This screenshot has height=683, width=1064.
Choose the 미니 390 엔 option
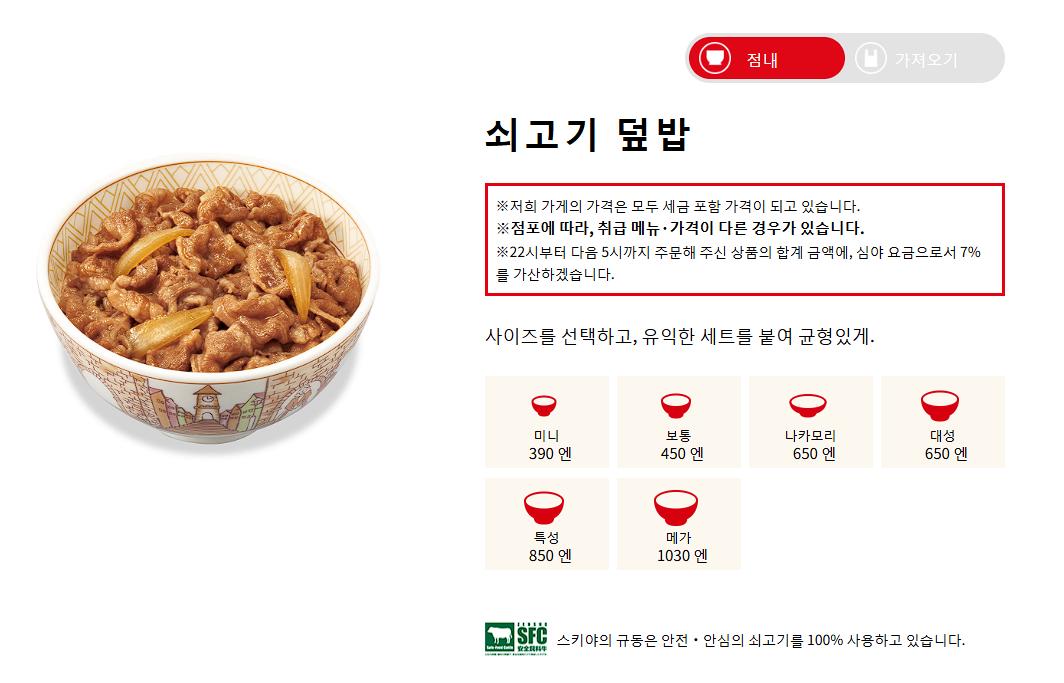[547, 422]
